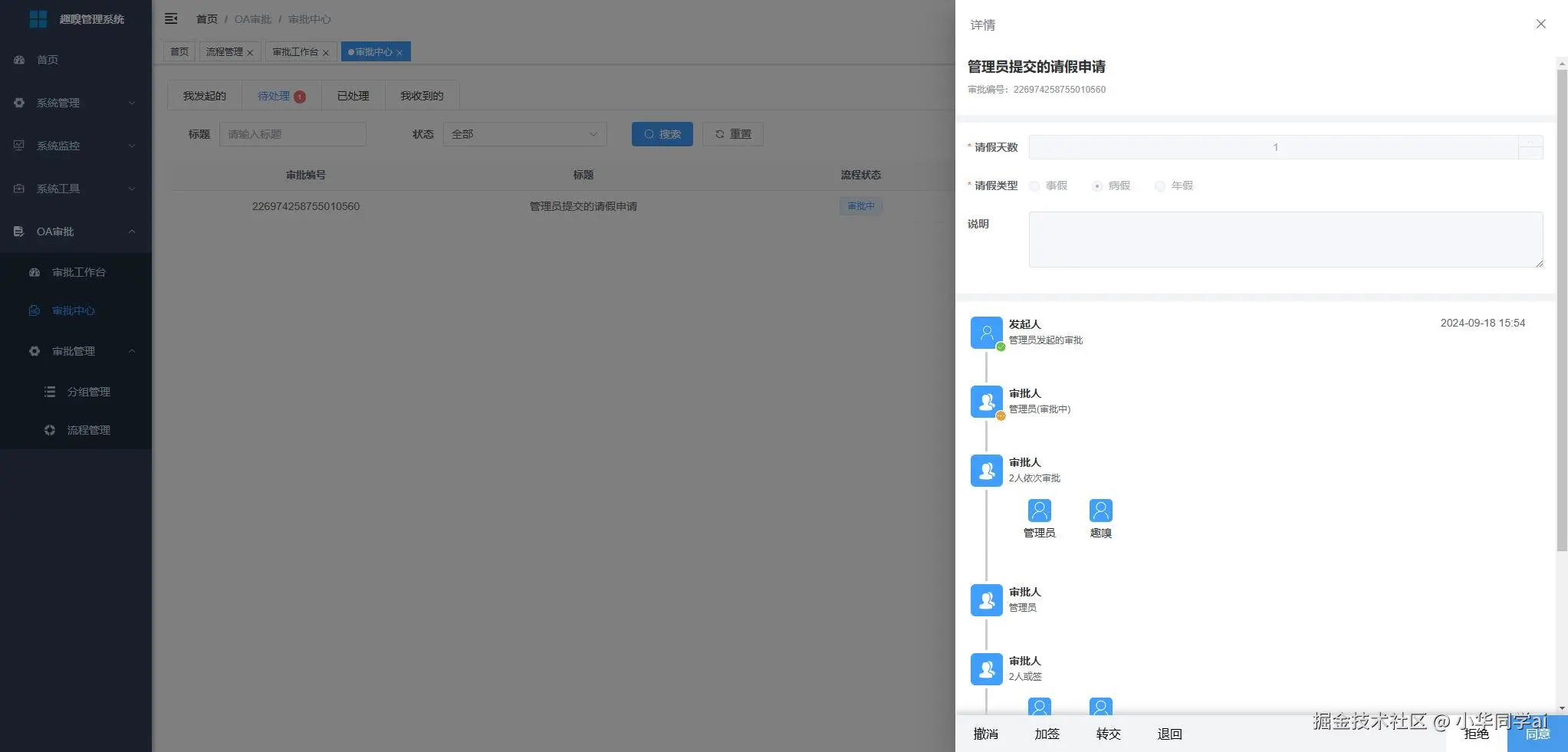Increase 请假天数 with the stepper arrow
Screen dimensions: 1568x752
point(1530,142)
